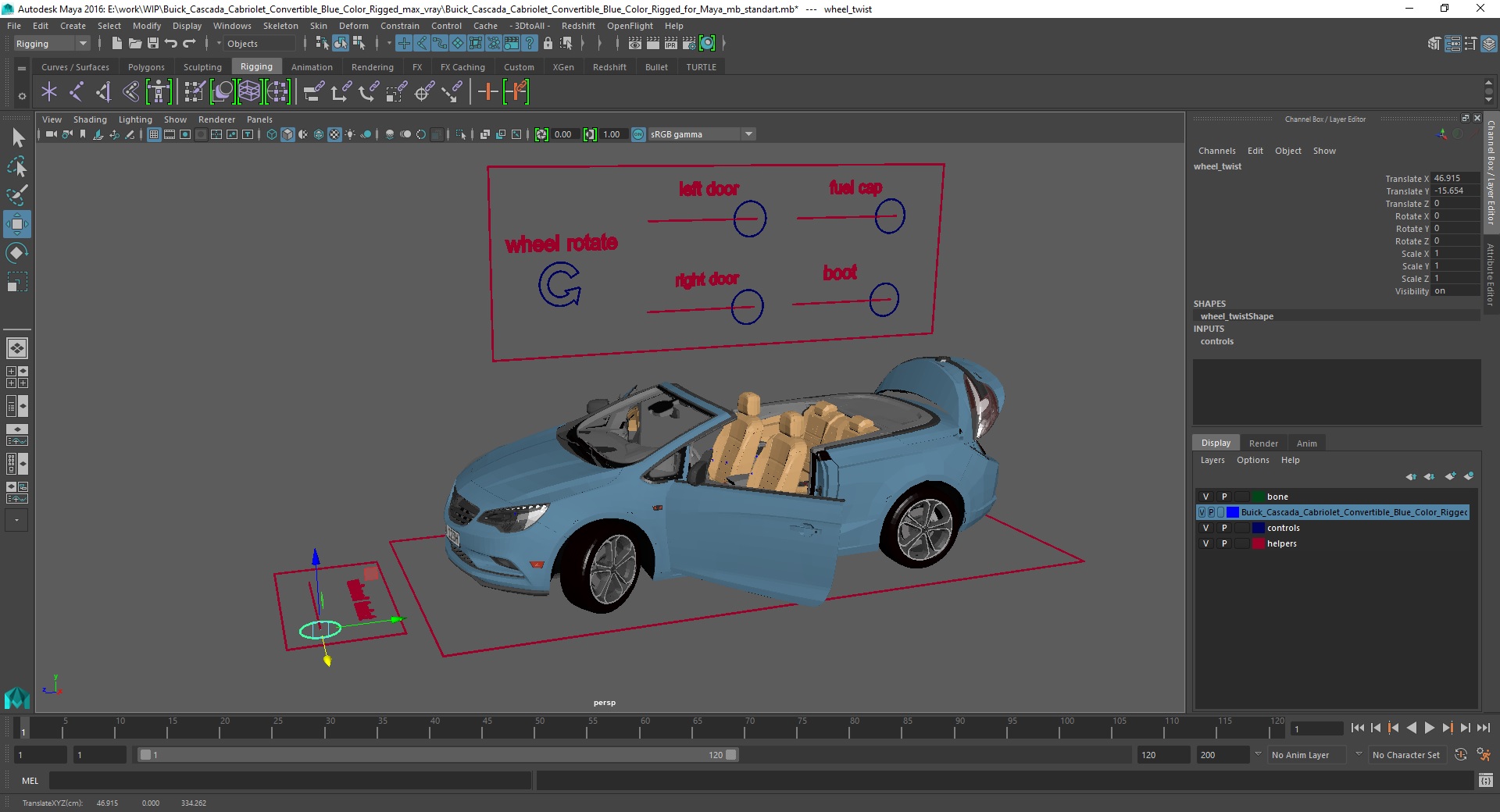Open the Constrain menu
The width and height of the screenshot is (1500, 812).
coord(399,26)
